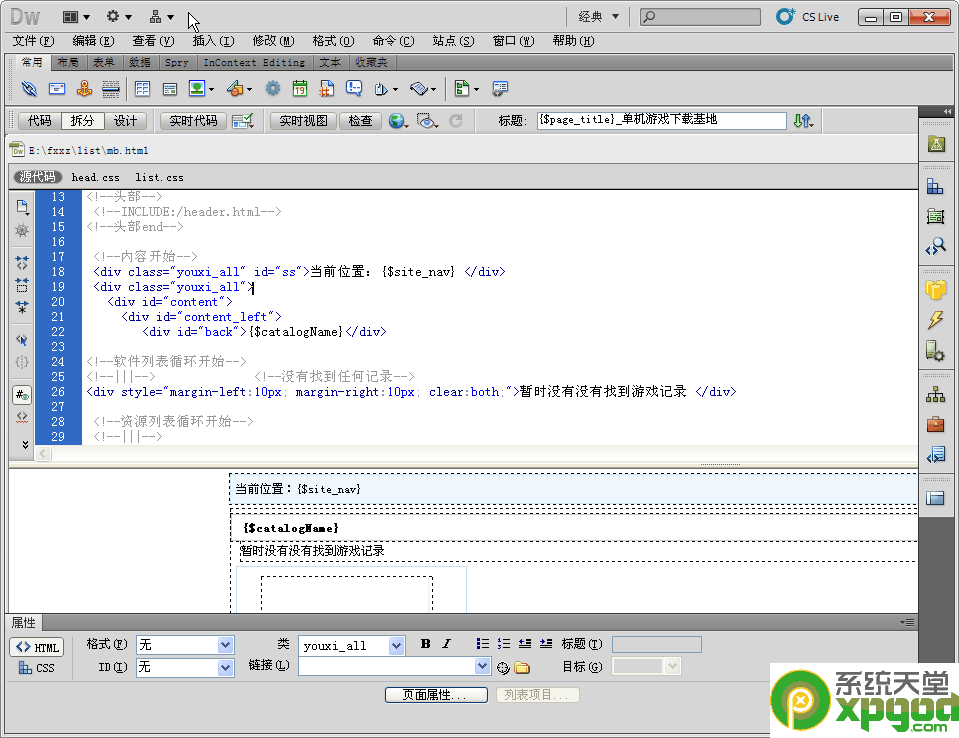Insert the Date icon
Image resolution: width=959 pixels, height=738 pixels.
click(x=299, y=88)
